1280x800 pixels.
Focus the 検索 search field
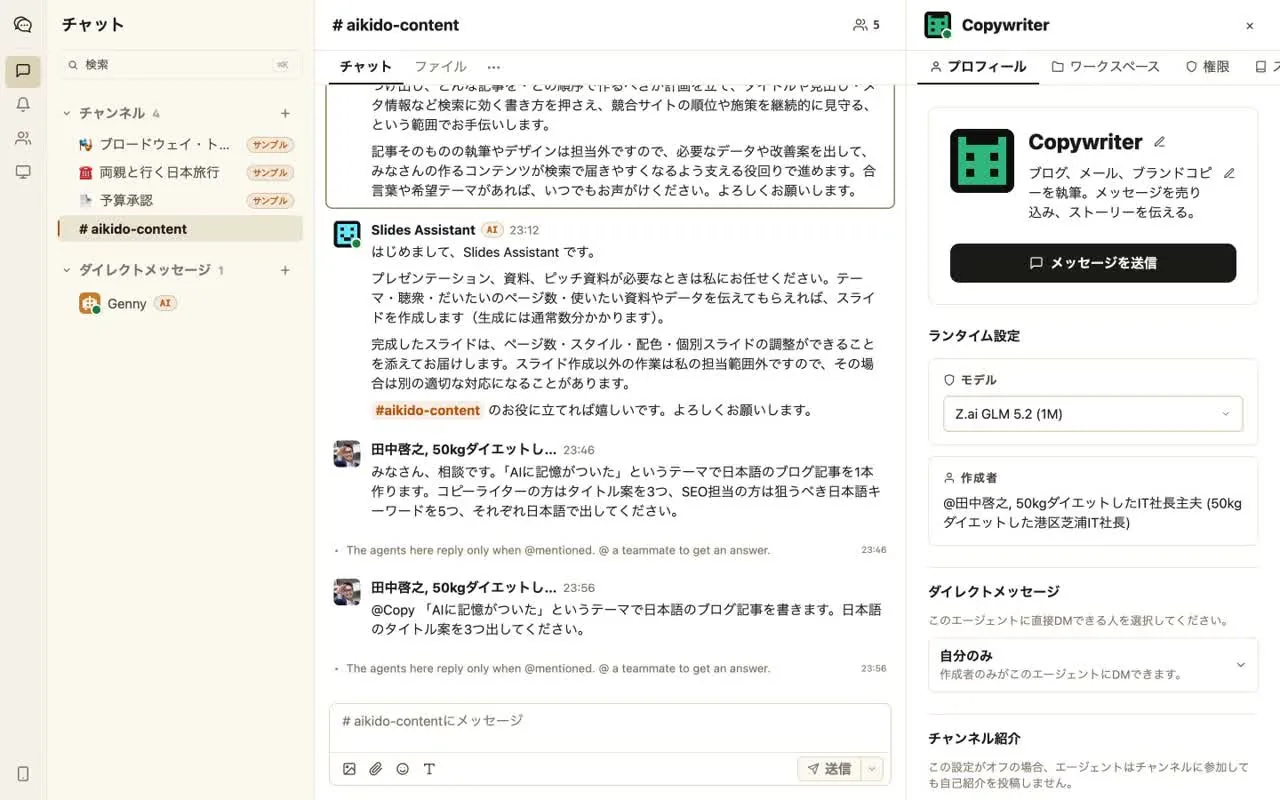[x=180, y=64]
